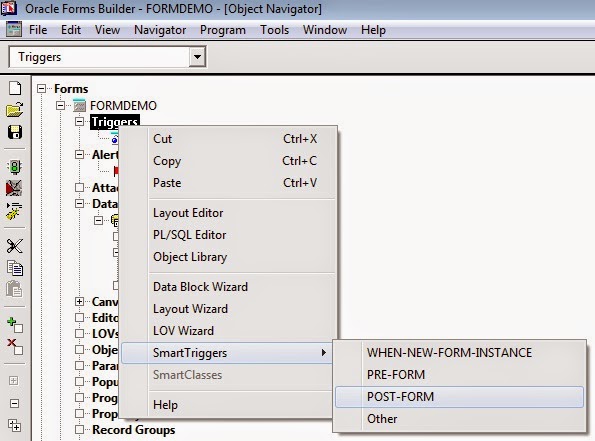Expand the Canvases node
Viewport: 595px width, 441px height.
click(x=79, y=302)
